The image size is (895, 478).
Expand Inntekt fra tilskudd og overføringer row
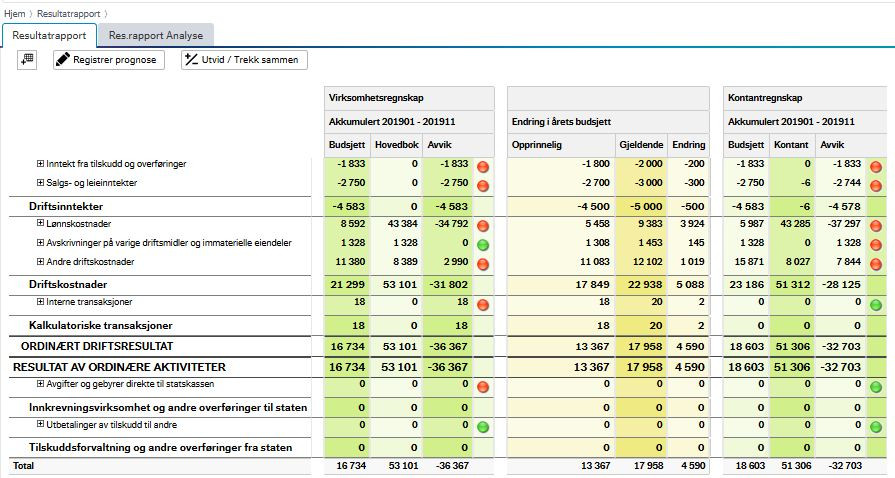[x=40, y=164]
